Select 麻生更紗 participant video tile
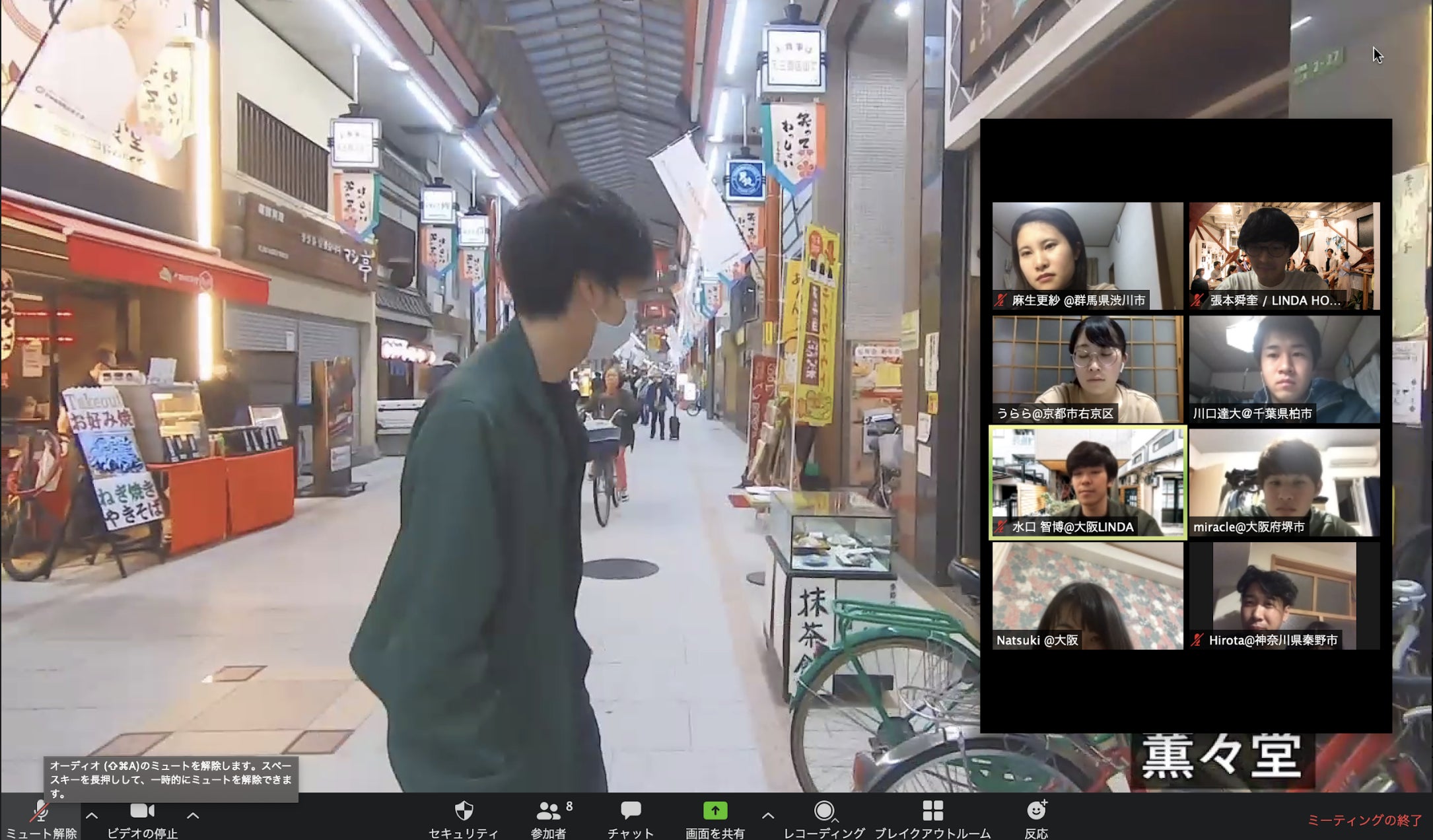Viewport: 1433px width, 840px height. pos(1087,255)
